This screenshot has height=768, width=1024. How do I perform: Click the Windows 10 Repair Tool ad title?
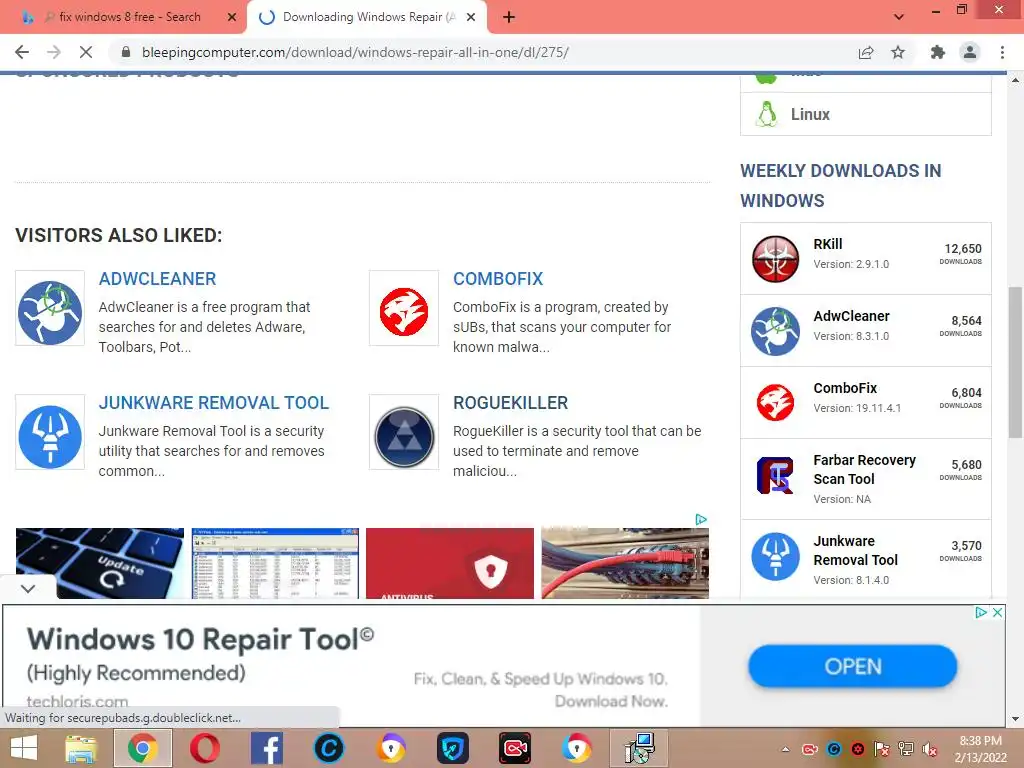tap(200, 639)
